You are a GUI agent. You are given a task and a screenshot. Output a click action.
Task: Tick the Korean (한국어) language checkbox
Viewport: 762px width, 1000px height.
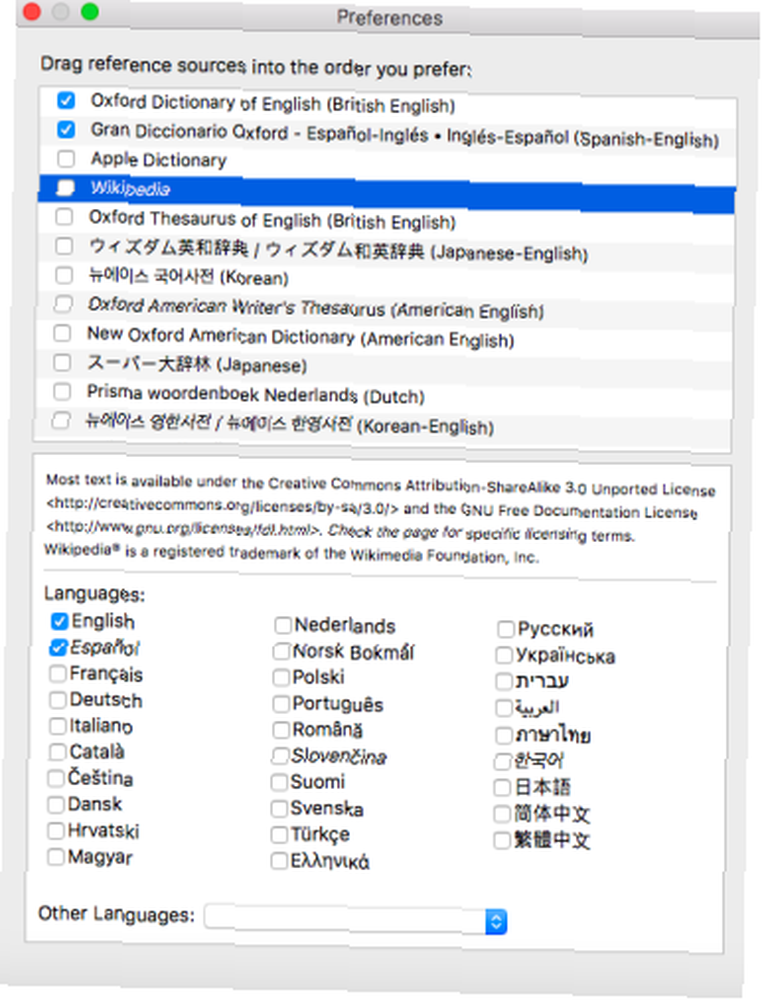(503, 761)
